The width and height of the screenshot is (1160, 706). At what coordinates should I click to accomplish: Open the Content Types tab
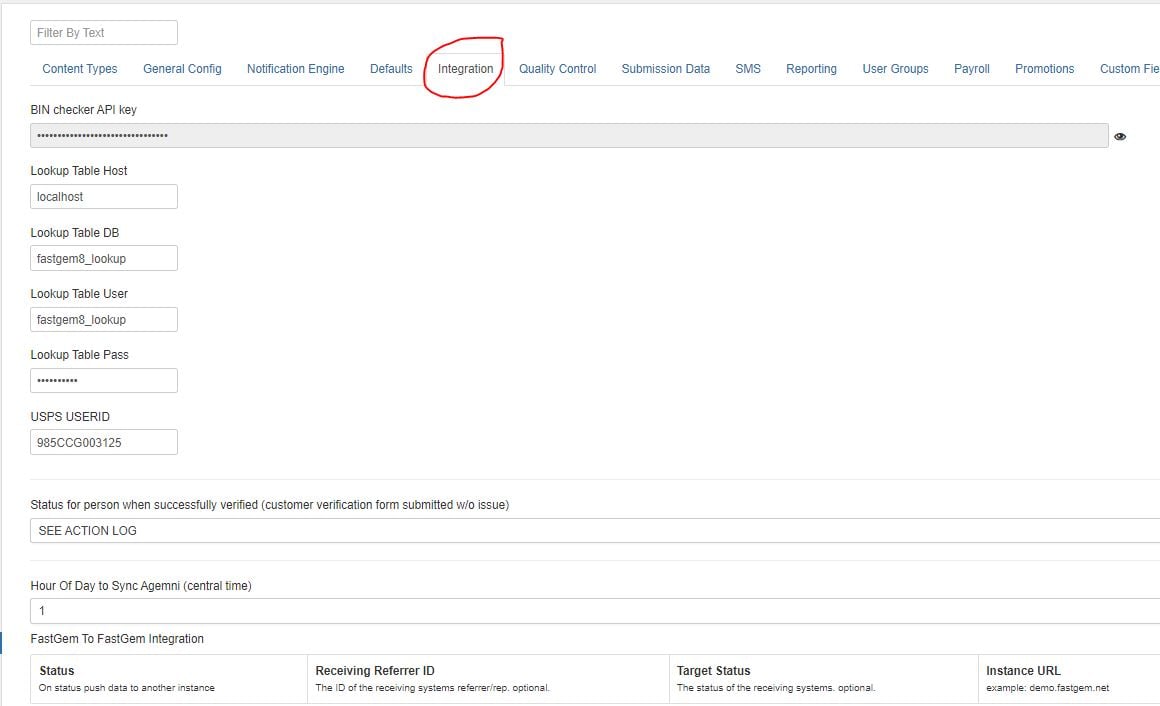tap(80, 69)
